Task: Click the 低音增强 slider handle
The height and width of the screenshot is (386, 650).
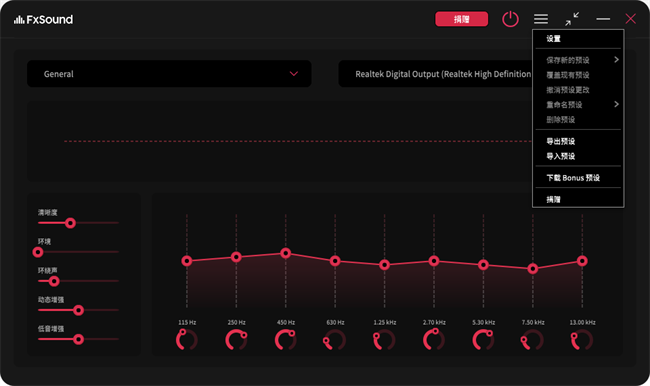Action: (78, 340)
